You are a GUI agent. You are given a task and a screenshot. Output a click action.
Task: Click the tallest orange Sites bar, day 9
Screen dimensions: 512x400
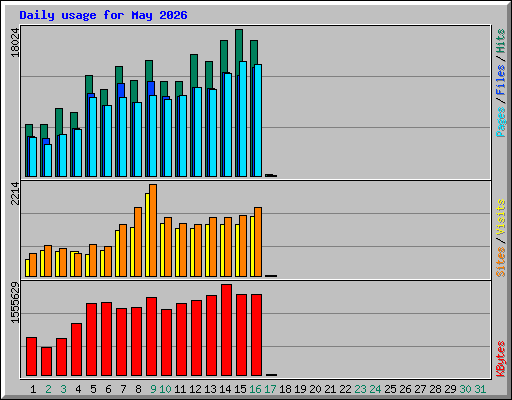(x=153, y=230)
